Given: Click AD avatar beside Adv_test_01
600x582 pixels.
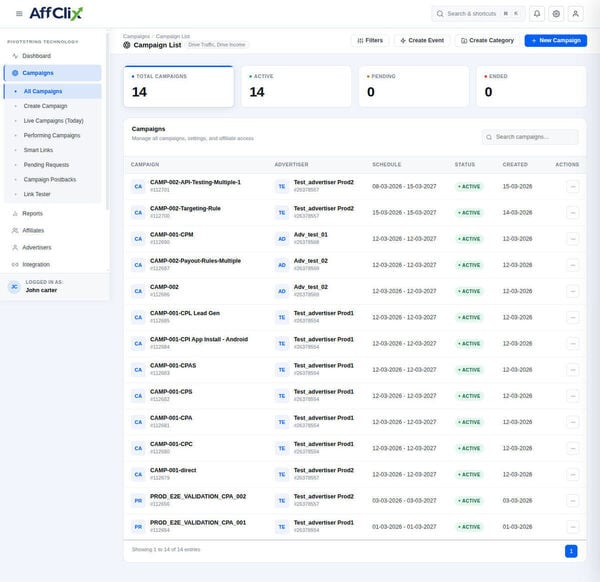Looking at the screenshot, I should [x=282, y=239].
